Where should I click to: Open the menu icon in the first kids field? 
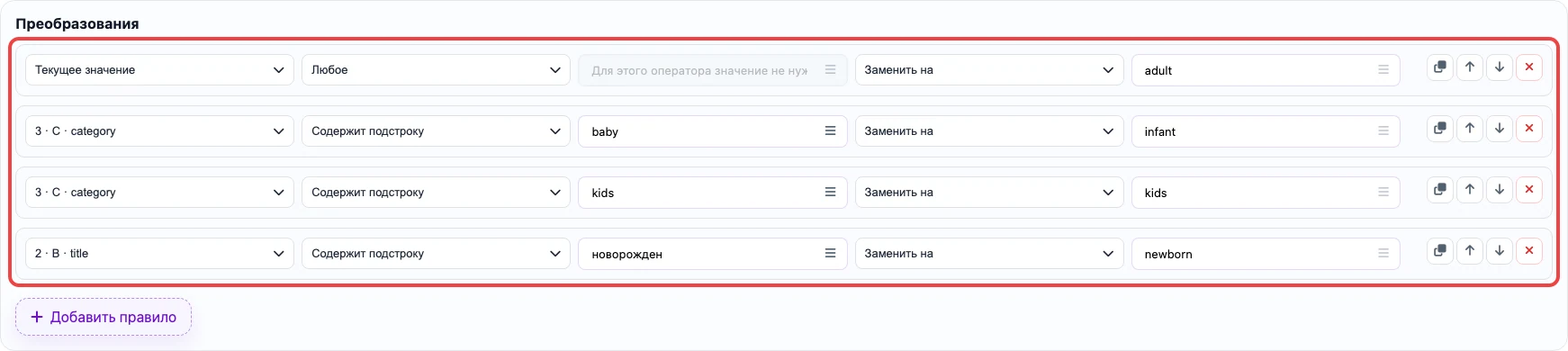[x=830, y=193]
